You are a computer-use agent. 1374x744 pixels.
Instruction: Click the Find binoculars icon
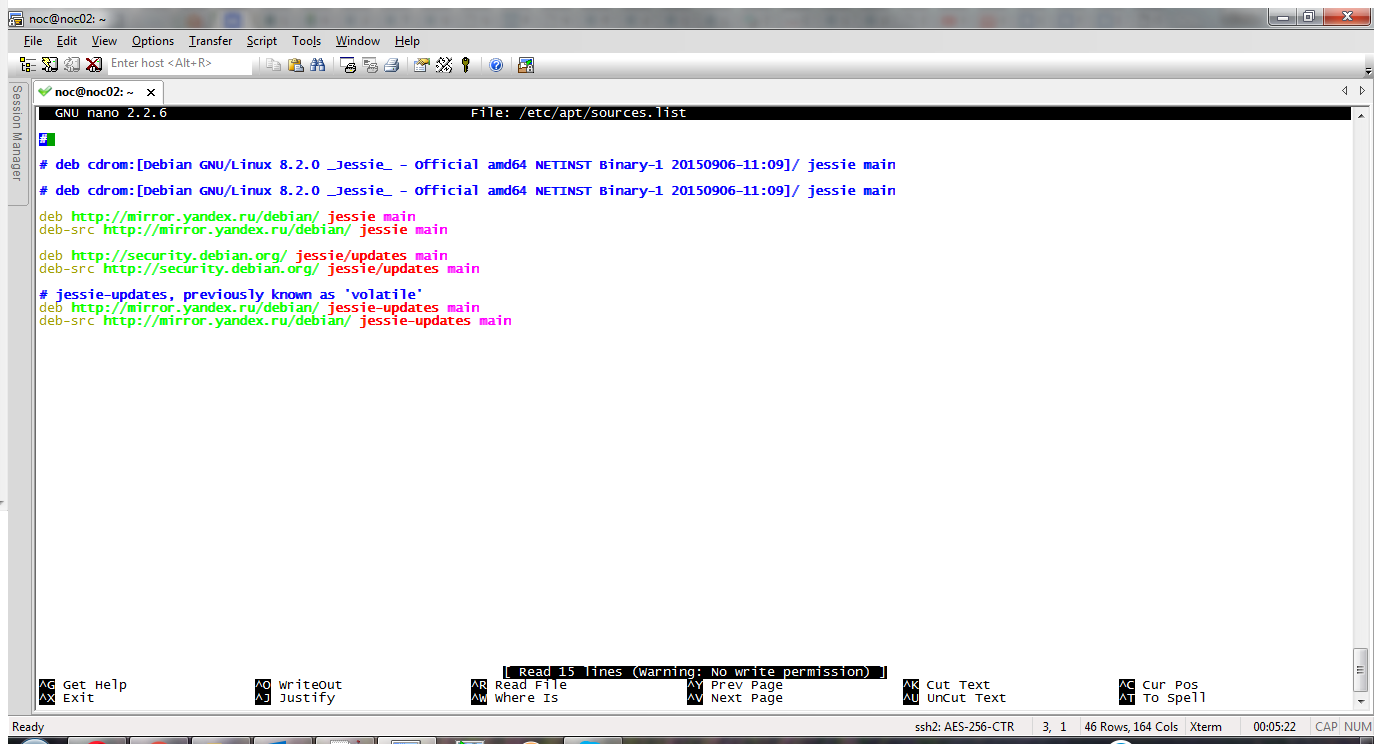(318, 64)
